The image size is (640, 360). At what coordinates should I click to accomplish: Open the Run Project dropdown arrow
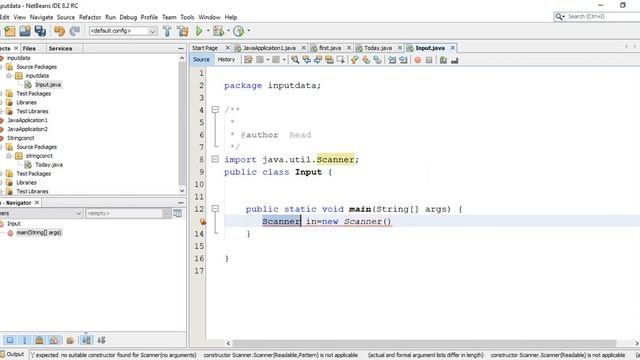click(x=208, y=31)
